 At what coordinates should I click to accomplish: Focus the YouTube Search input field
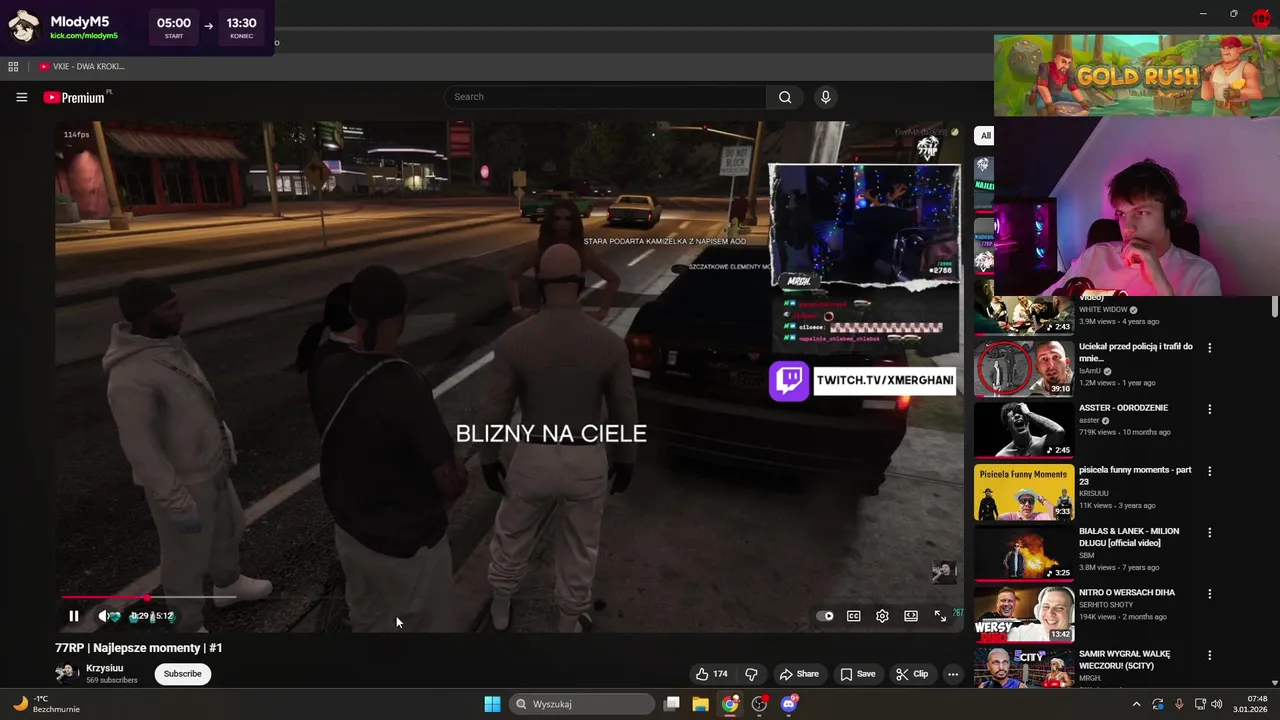pyautogui.click(x=605, y=97)
